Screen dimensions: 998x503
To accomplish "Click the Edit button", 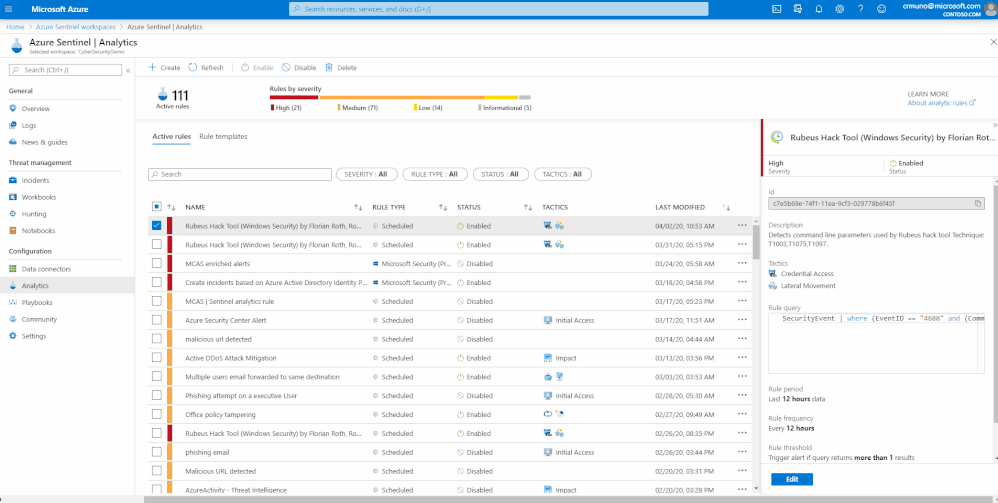I will (792, 479).
